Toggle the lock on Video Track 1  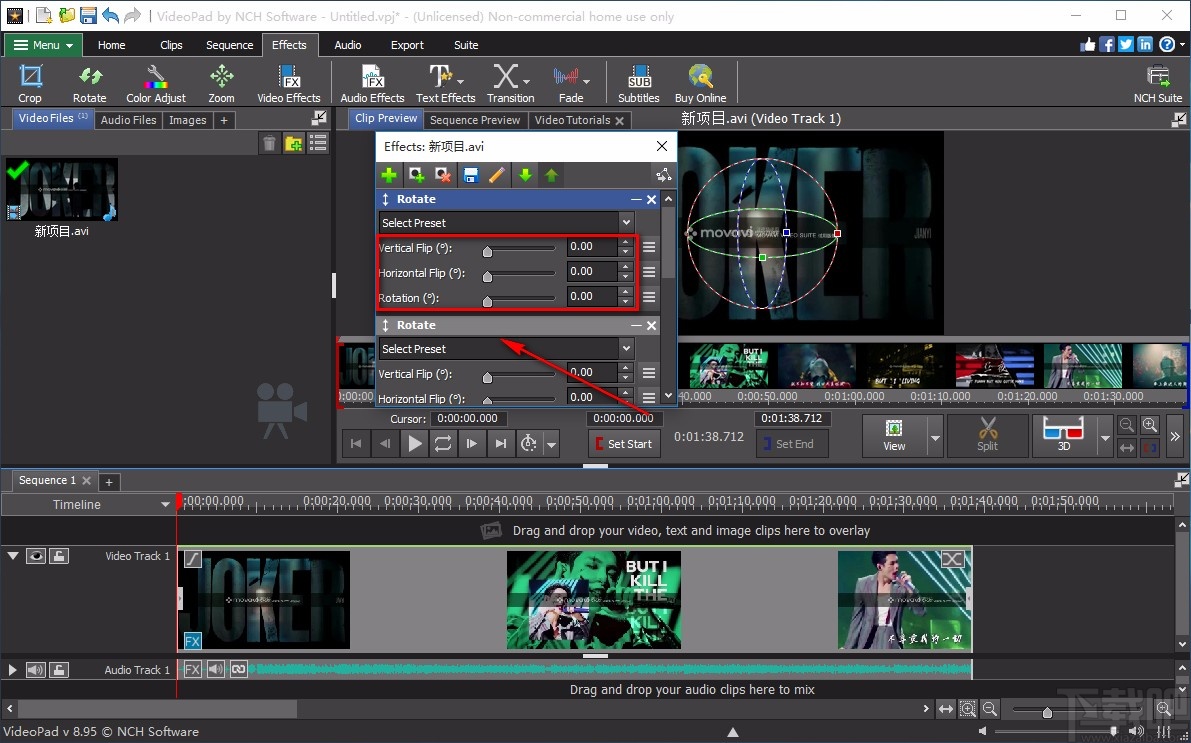(57, 556)
